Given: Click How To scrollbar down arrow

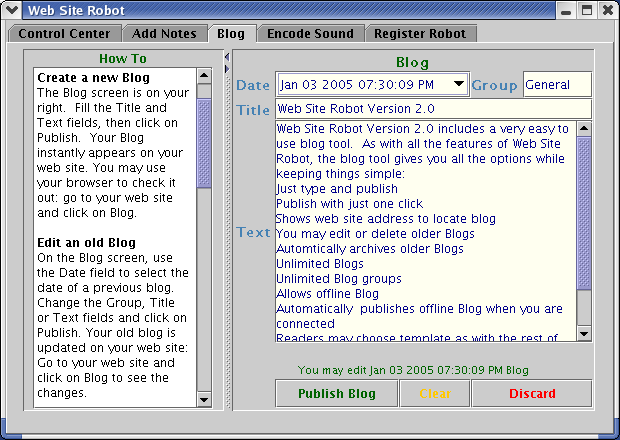Looking at the screenshot, I should (x=204, y=400).
